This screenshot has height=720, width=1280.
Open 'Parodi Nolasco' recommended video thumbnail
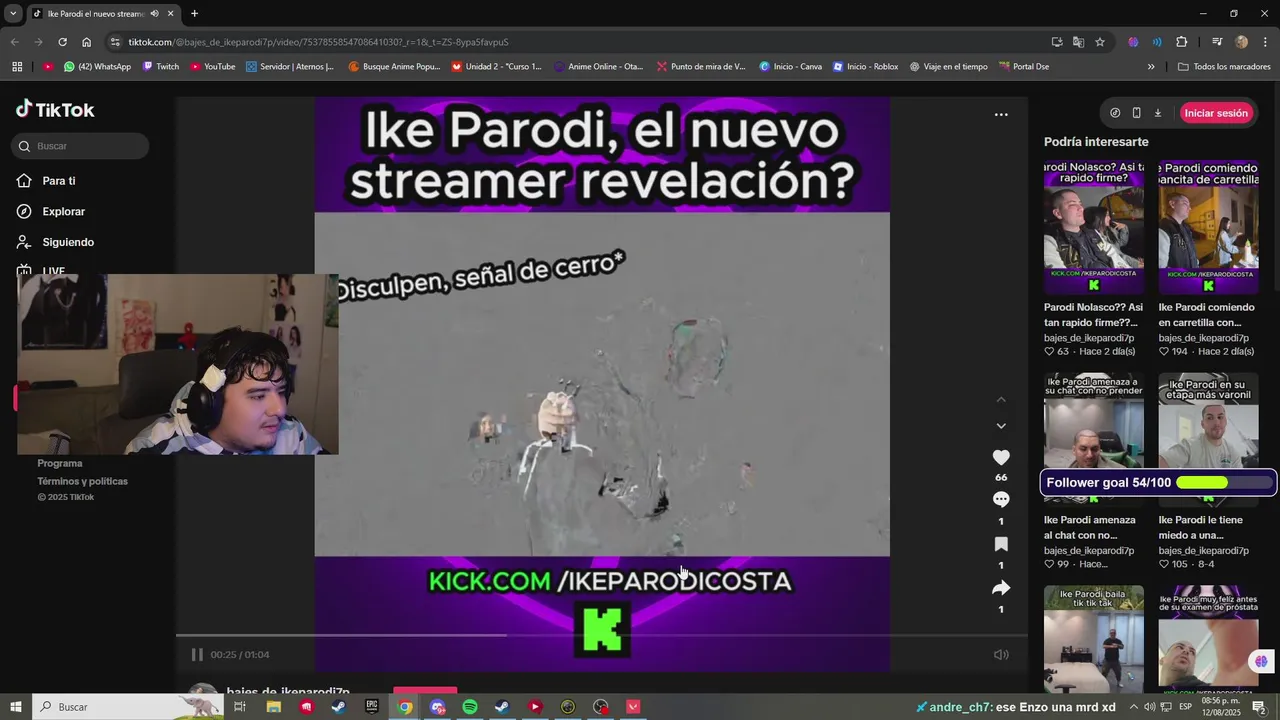click(1093, 226)
